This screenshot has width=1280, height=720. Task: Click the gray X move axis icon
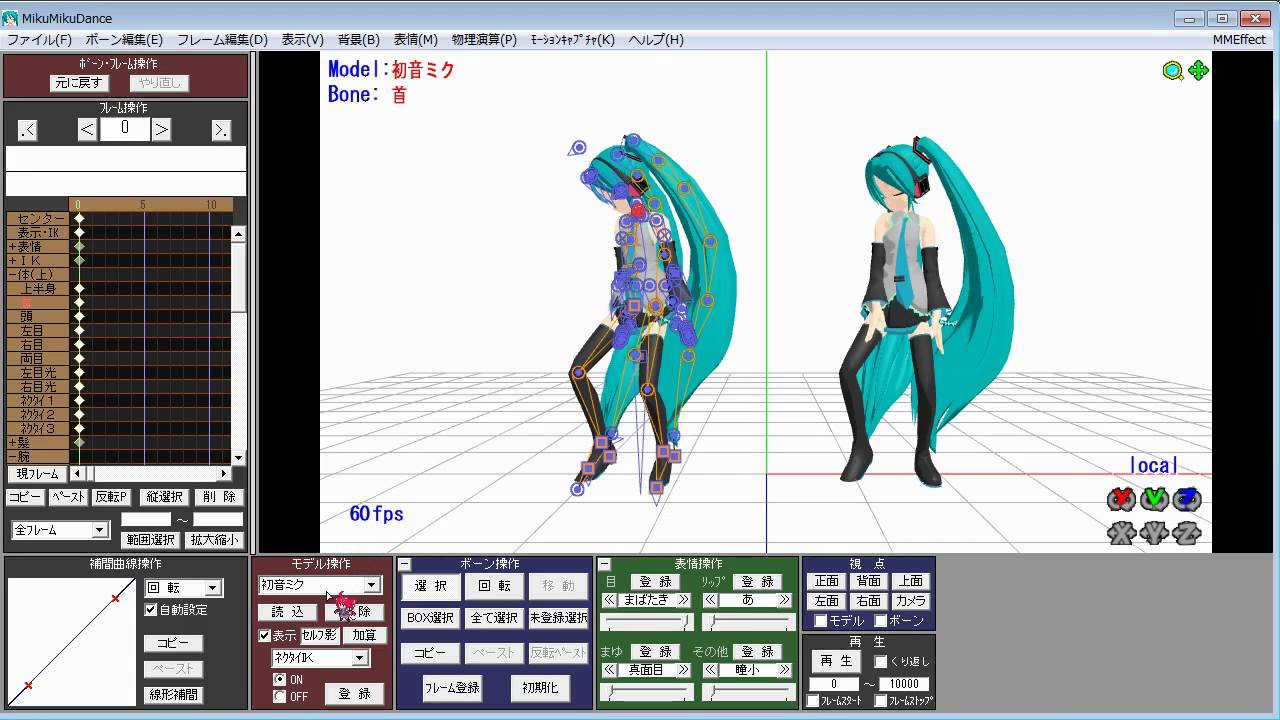(x=1121, y=533)
